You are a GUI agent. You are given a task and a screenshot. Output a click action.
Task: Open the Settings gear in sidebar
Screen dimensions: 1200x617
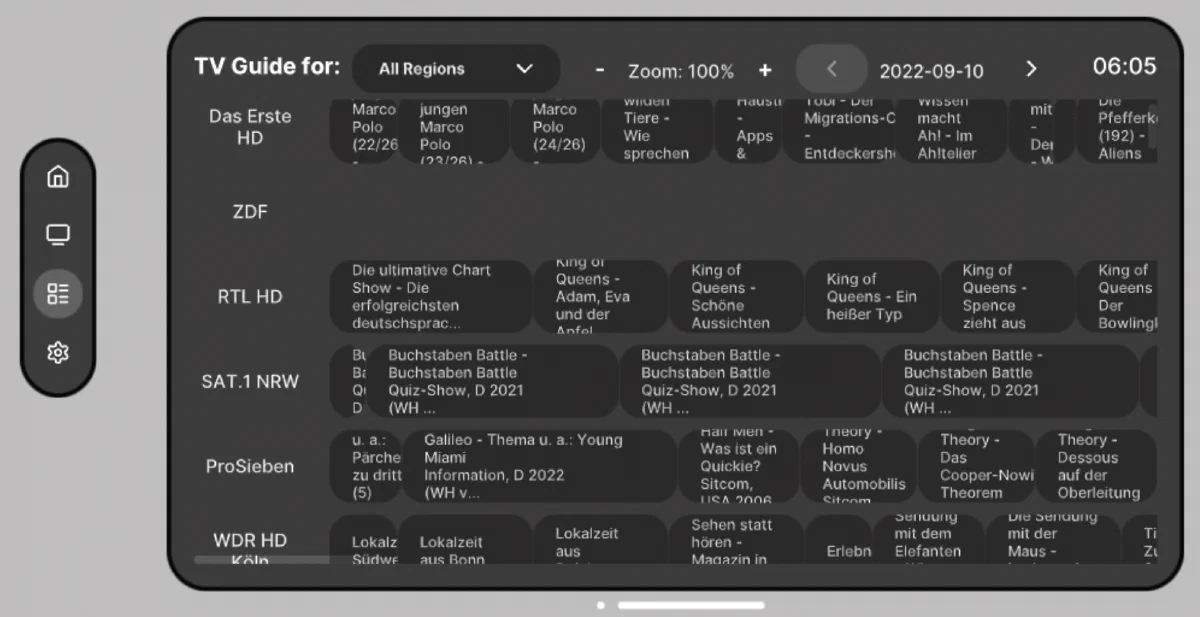[58, 352]
